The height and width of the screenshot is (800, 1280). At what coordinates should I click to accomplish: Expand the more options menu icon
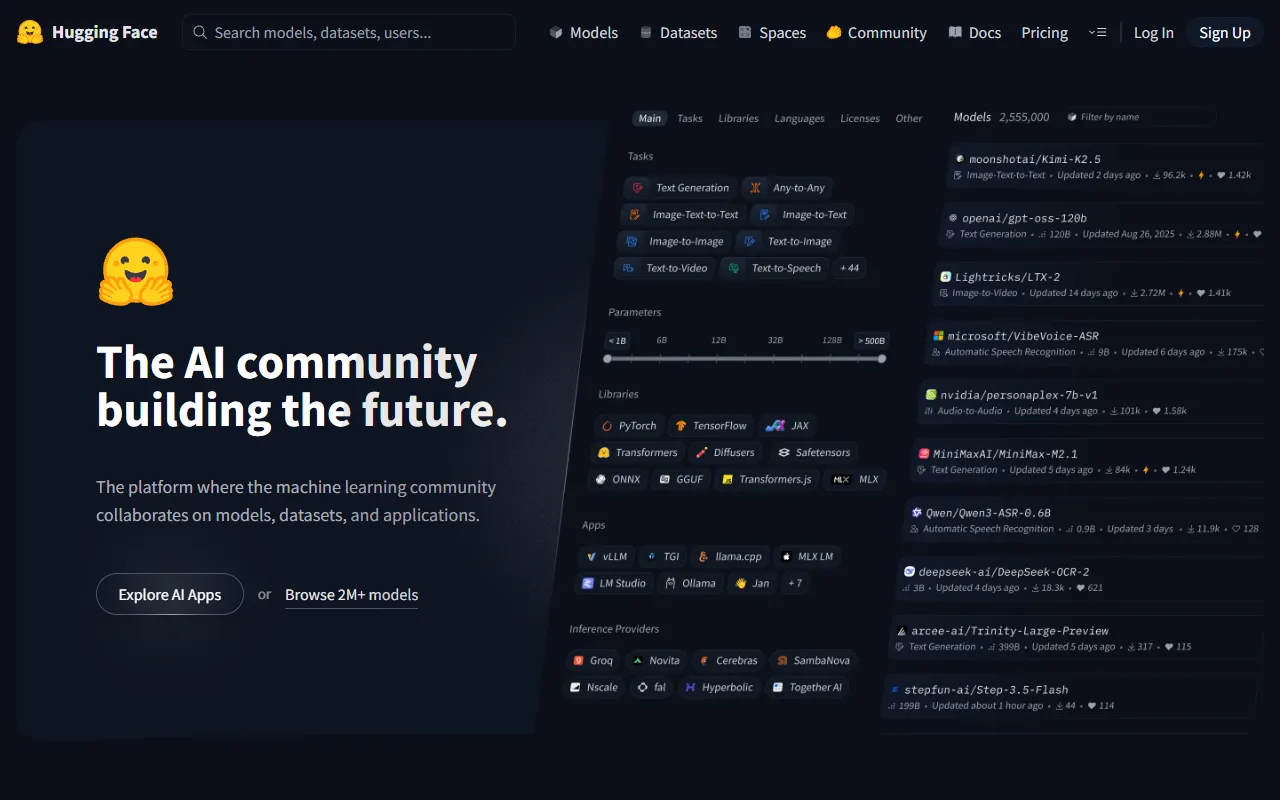(1097, 33)
